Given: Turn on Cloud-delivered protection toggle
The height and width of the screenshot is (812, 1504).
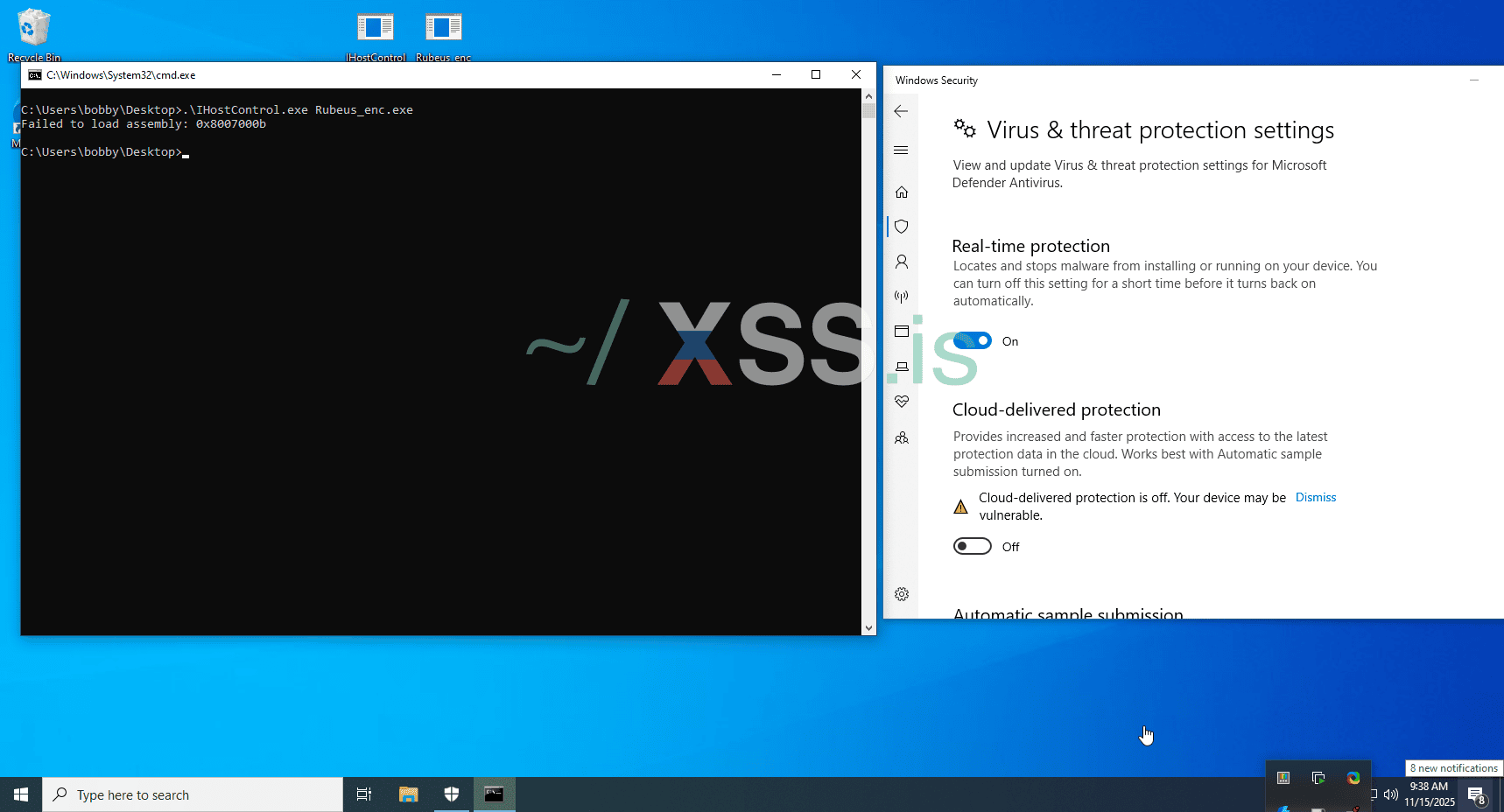Looking at the screenshot, I should (x=973, y=546).
